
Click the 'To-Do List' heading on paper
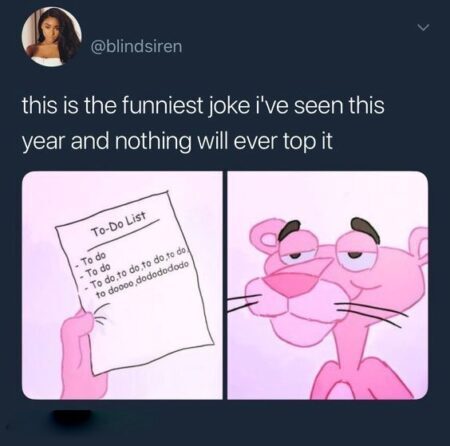click(119, 225)
